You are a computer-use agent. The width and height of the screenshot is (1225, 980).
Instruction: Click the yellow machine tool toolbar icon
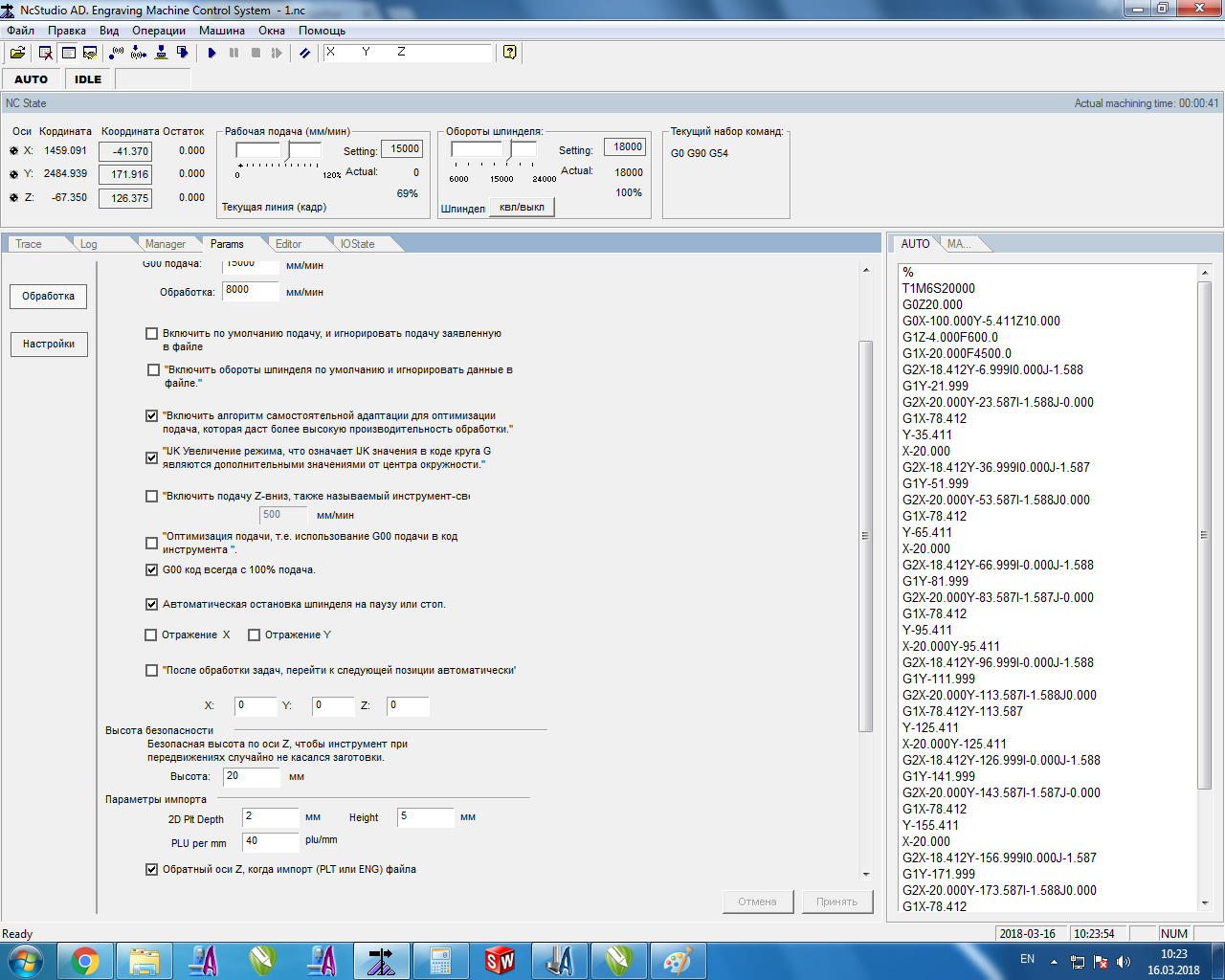click(161, 53)
